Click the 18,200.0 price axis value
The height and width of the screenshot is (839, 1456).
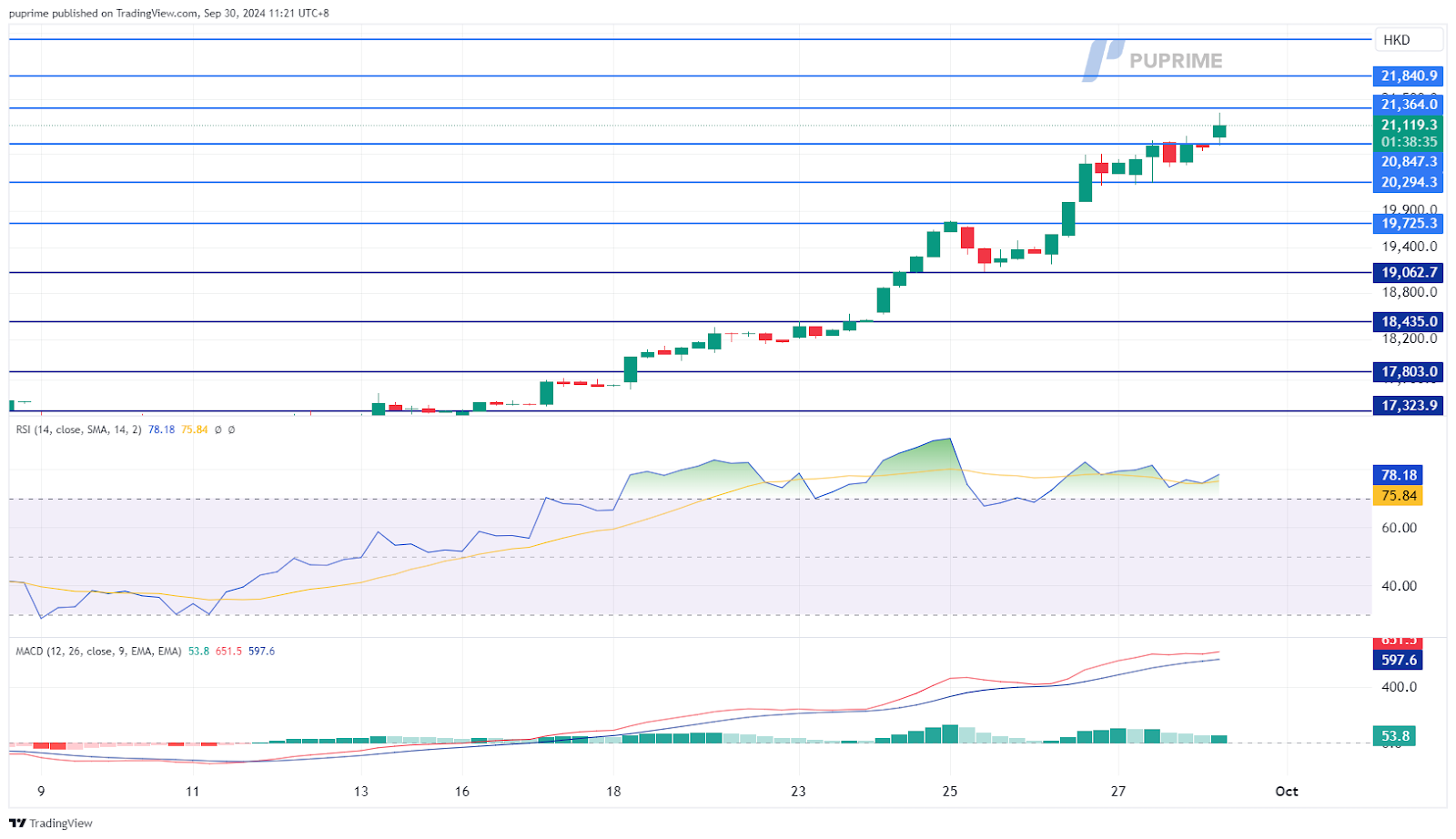pos(1410,339)
